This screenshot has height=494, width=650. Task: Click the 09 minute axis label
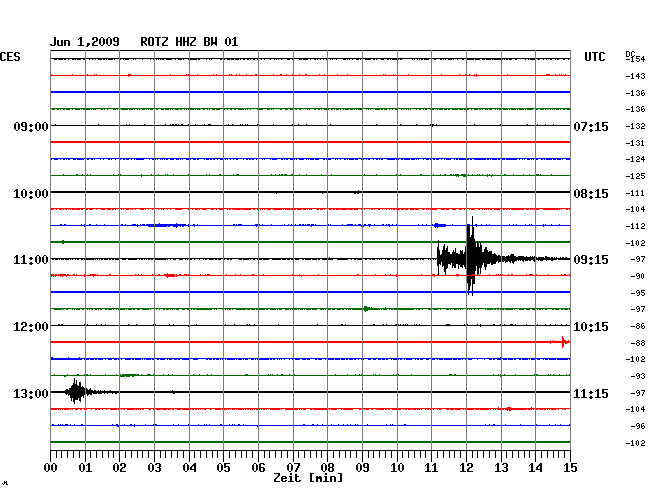(362, 468)
